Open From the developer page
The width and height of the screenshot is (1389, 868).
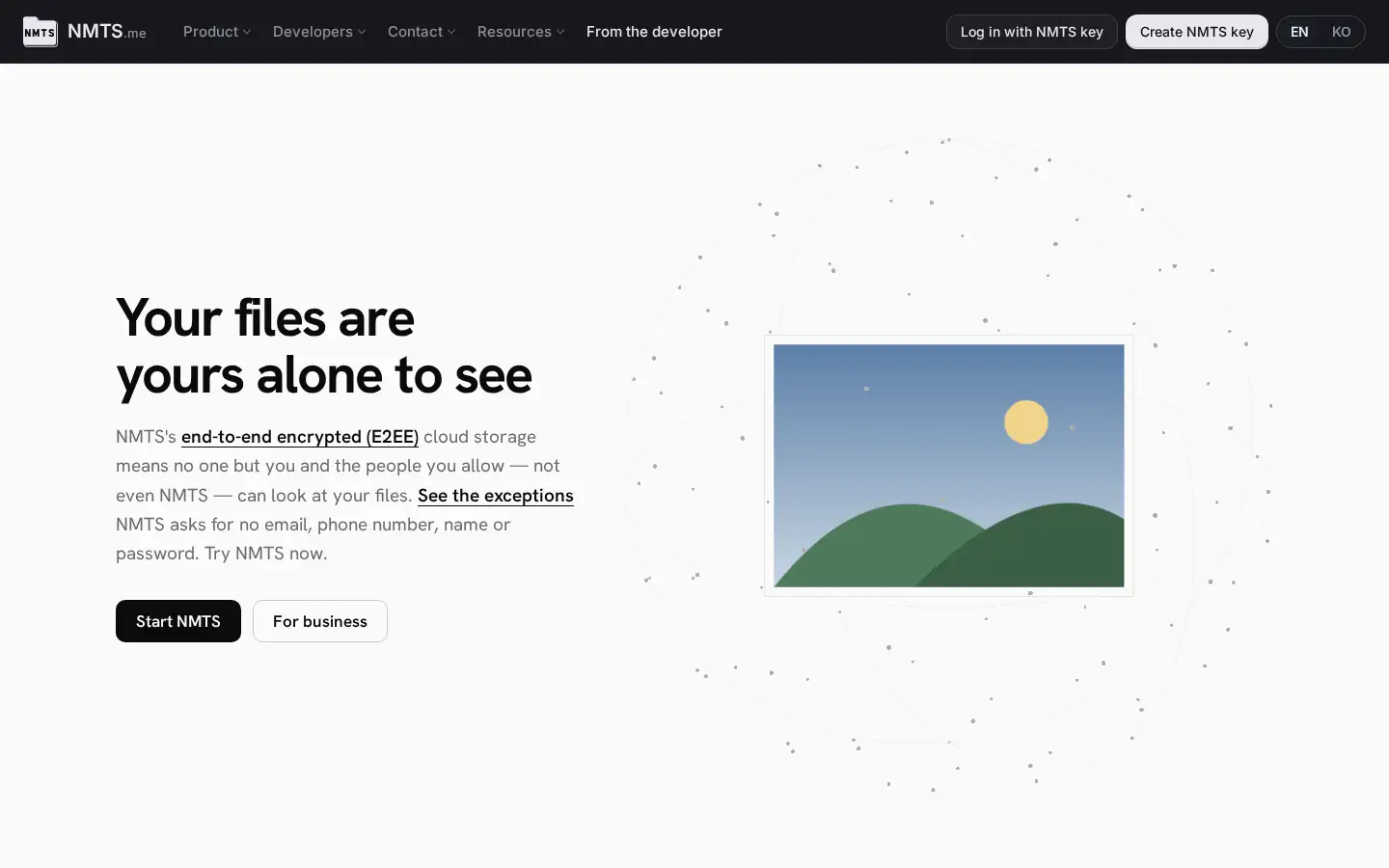click(x=654, y=32)
